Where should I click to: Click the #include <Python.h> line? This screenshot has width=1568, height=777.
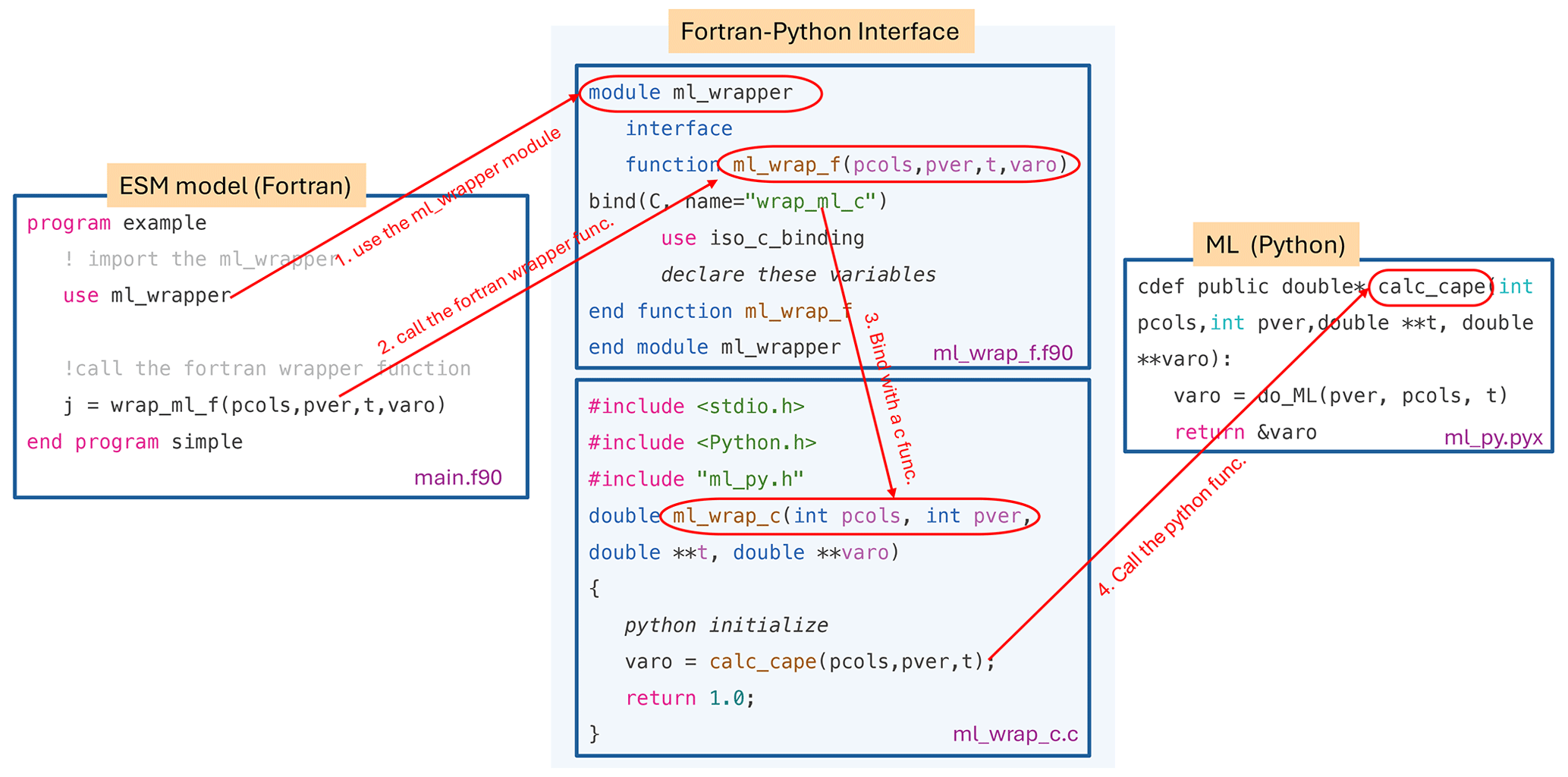point(702,442)
